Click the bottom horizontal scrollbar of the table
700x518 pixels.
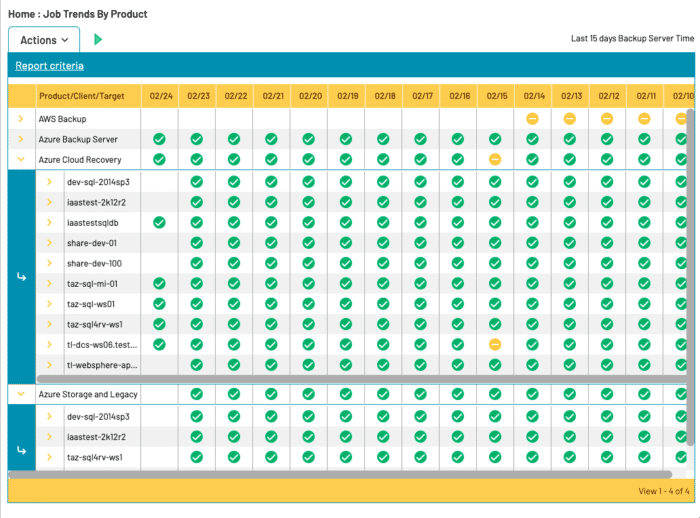340,474
